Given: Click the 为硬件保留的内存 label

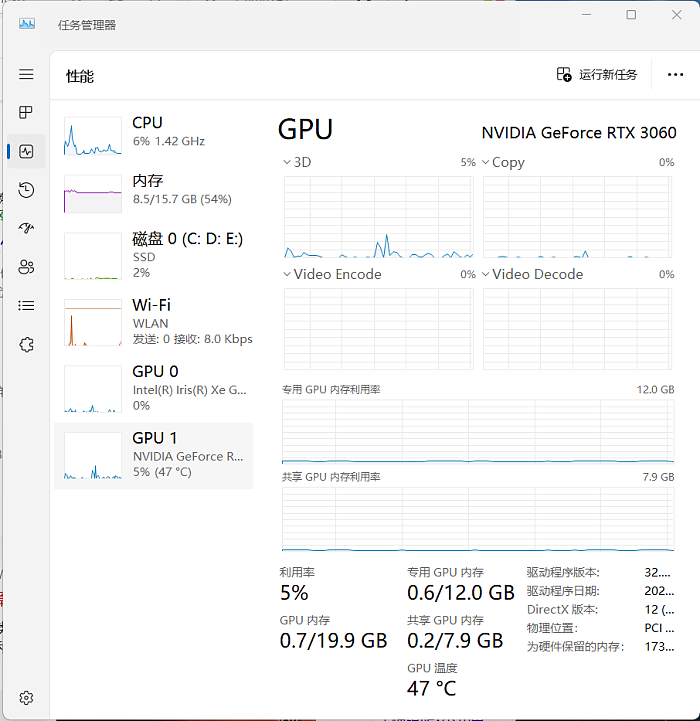Looking at the screenshot, I should click(x=576, y=647).
